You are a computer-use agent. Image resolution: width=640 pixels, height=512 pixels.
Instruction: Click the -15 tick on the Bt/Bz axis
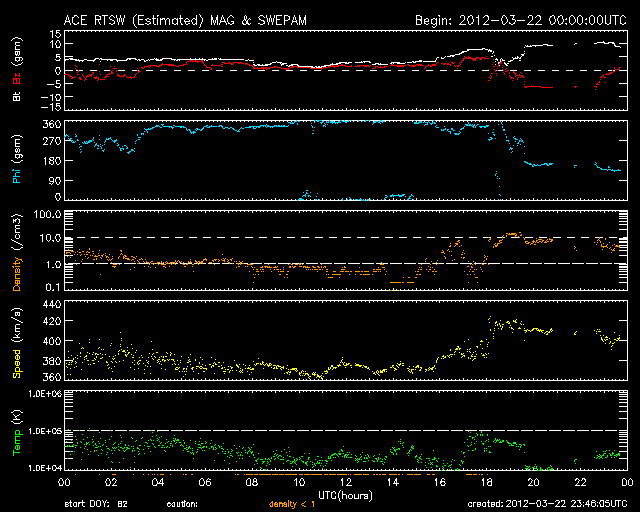tap(51, 107)
